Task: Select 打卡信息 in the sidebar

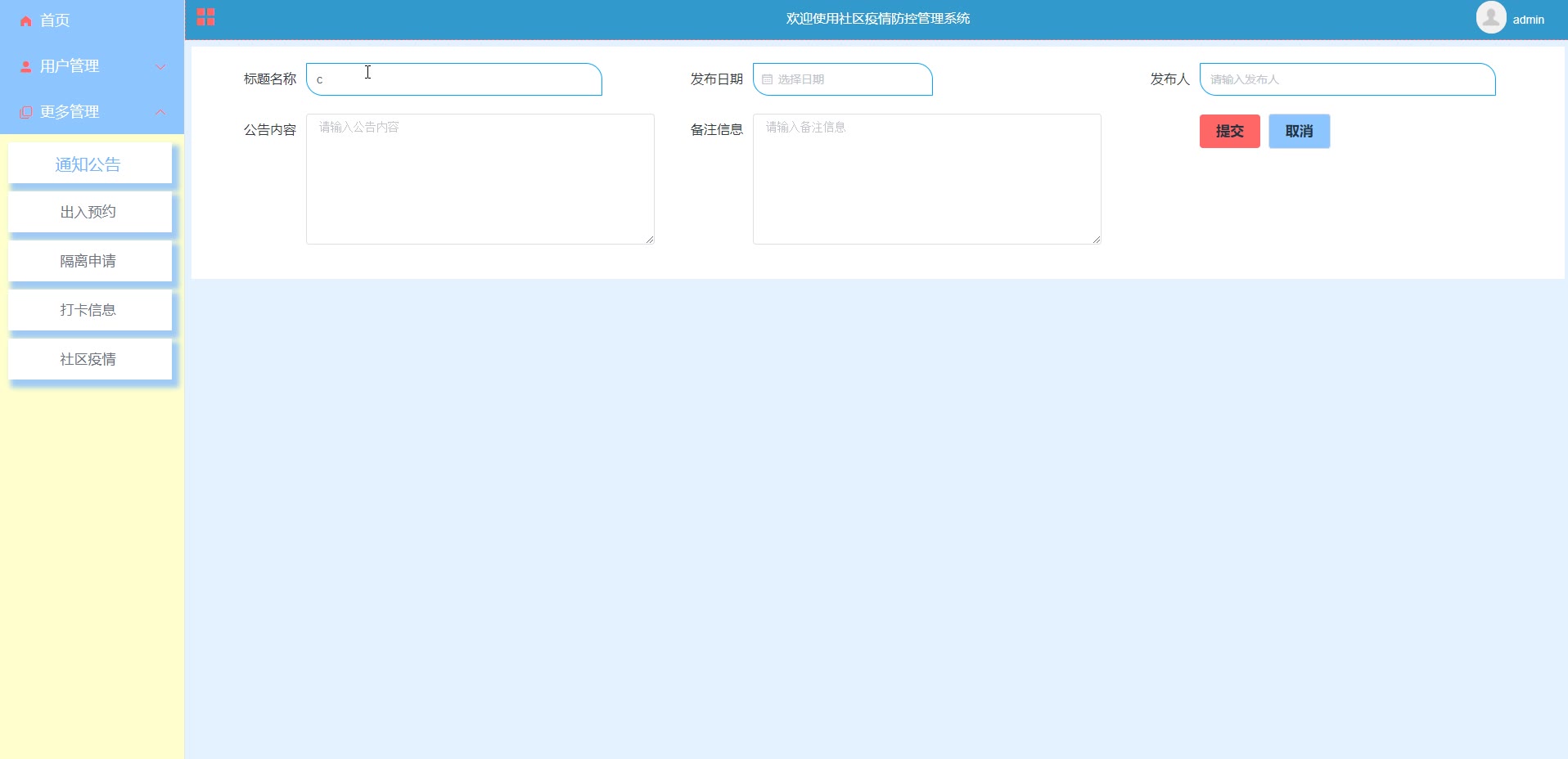Action: 90,311
